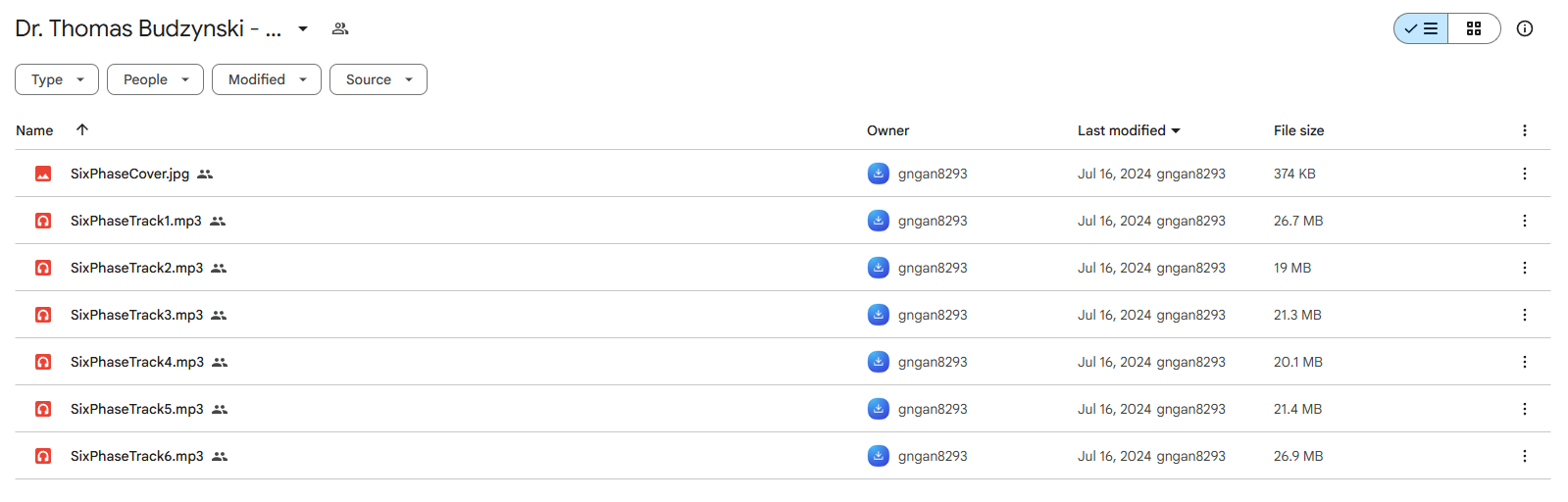Select the SixPhaseTrack5.mp3 file name
The height and width of the screenshot is (502, 1568).
coord(137,409)
